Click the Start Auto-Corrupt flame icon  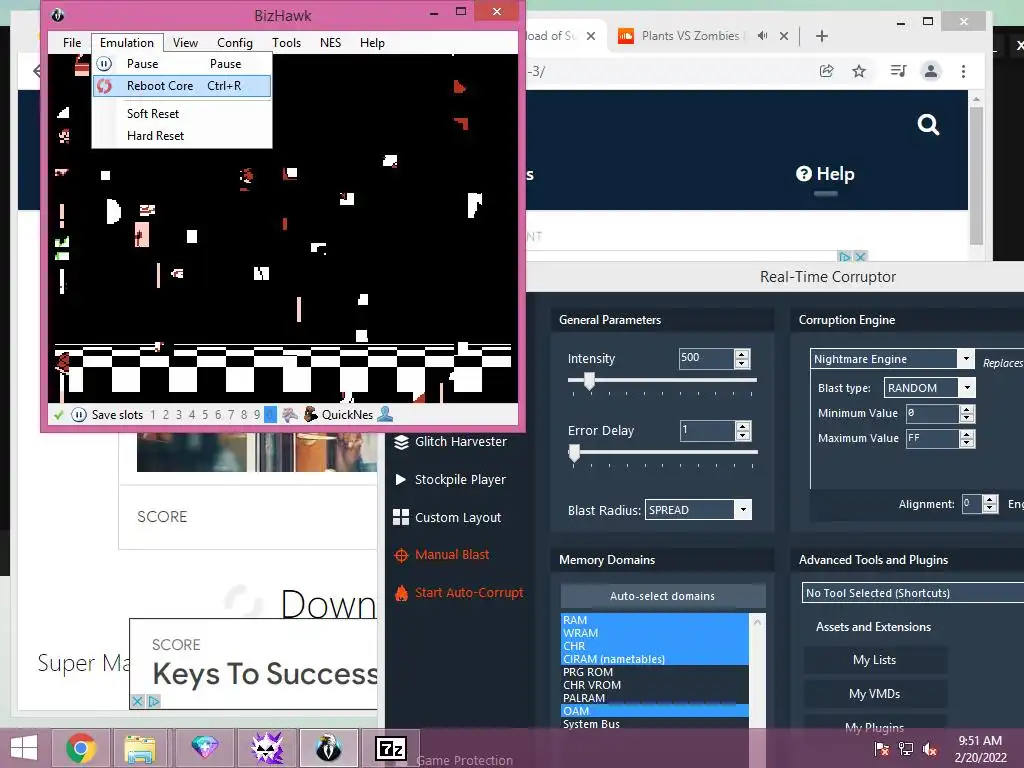click(x=401, y=593)
